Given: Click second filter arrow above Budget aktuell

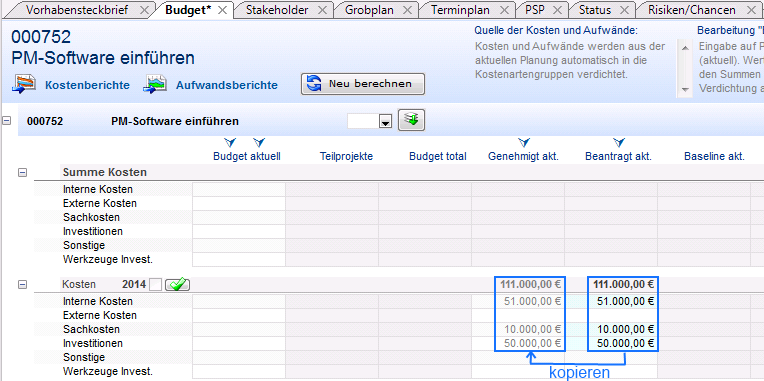Looking at the screenshot, I should 259,142.
